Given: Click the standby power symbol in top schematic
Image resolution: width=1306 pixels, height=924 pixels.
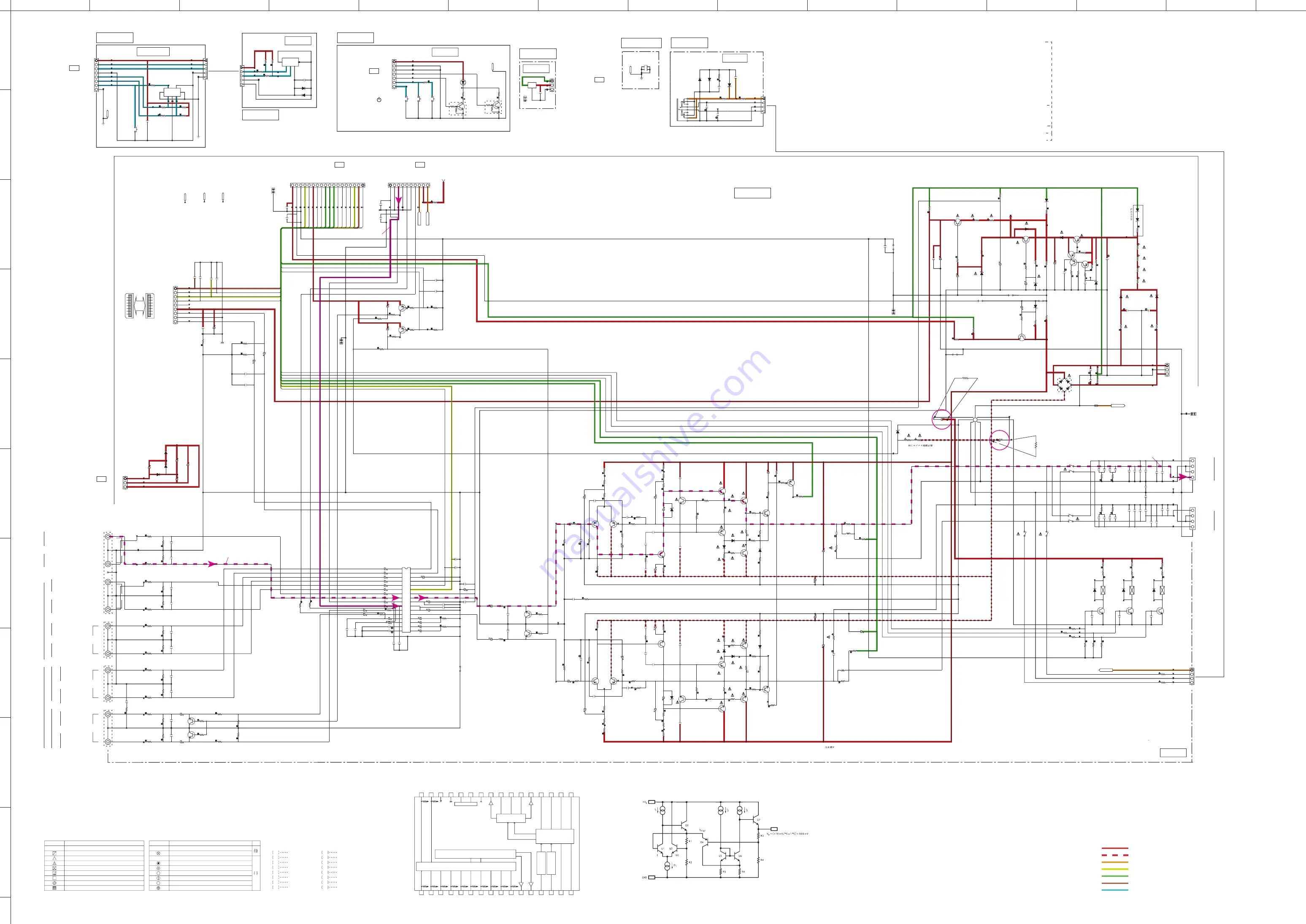Looking at the screenshot, I should pos(379,100).
